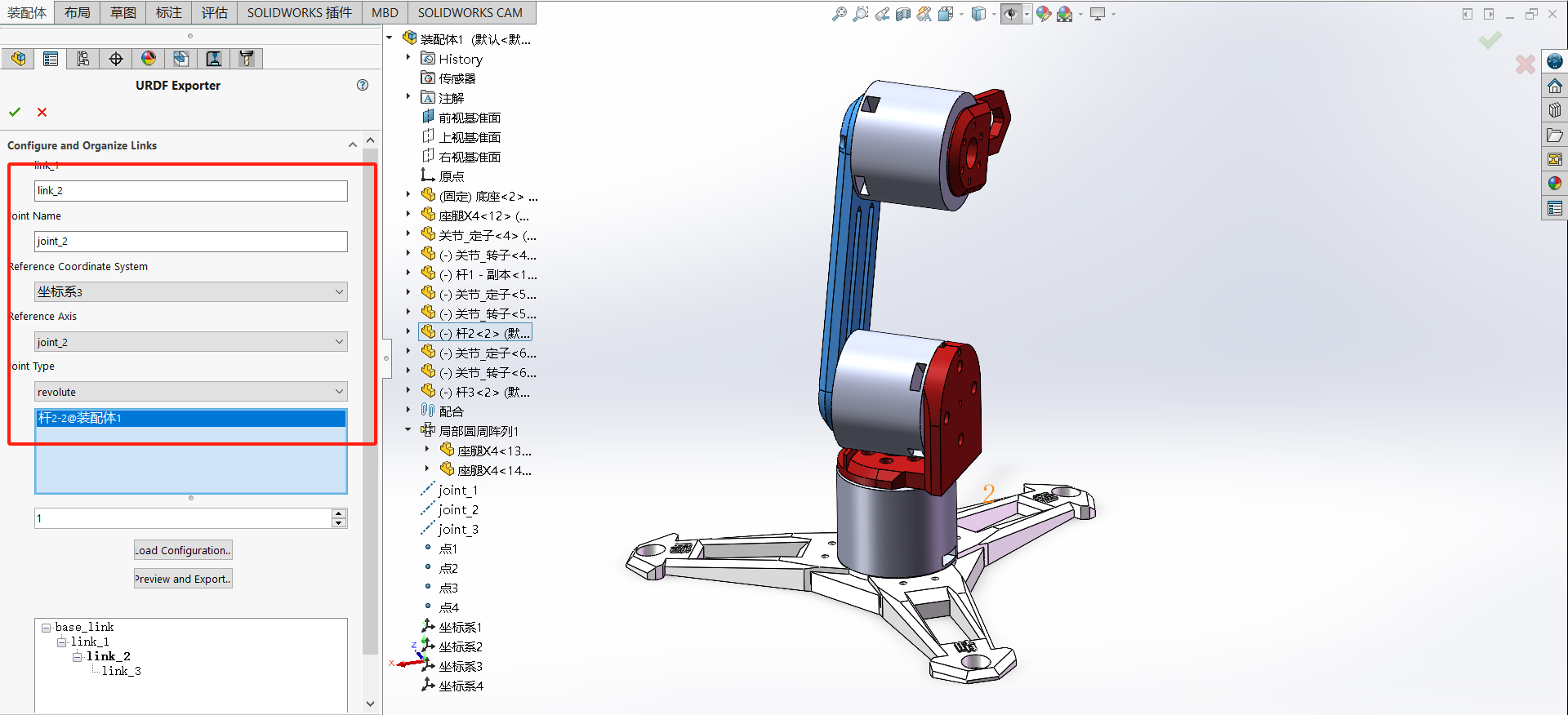This screenshot has width=1568, height=715.
Task: Open the Reference Coordinate System dropdown
Action: (191, 291)
